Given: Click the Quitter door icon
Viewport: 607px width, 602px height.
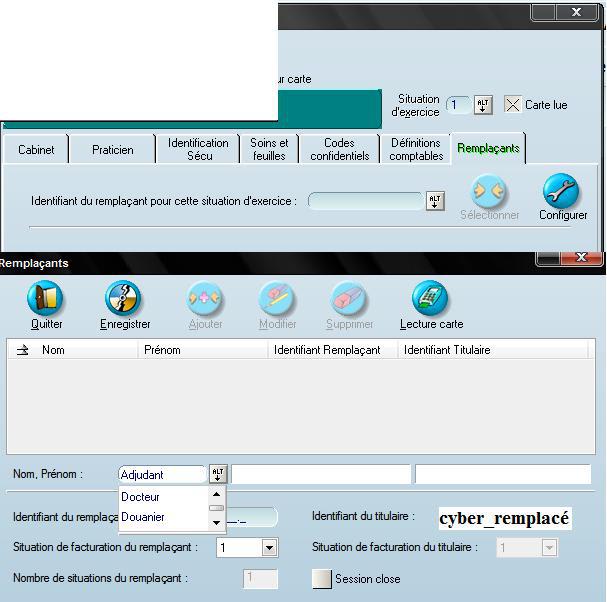Looking at the screenshot, I should pos(45,299).
